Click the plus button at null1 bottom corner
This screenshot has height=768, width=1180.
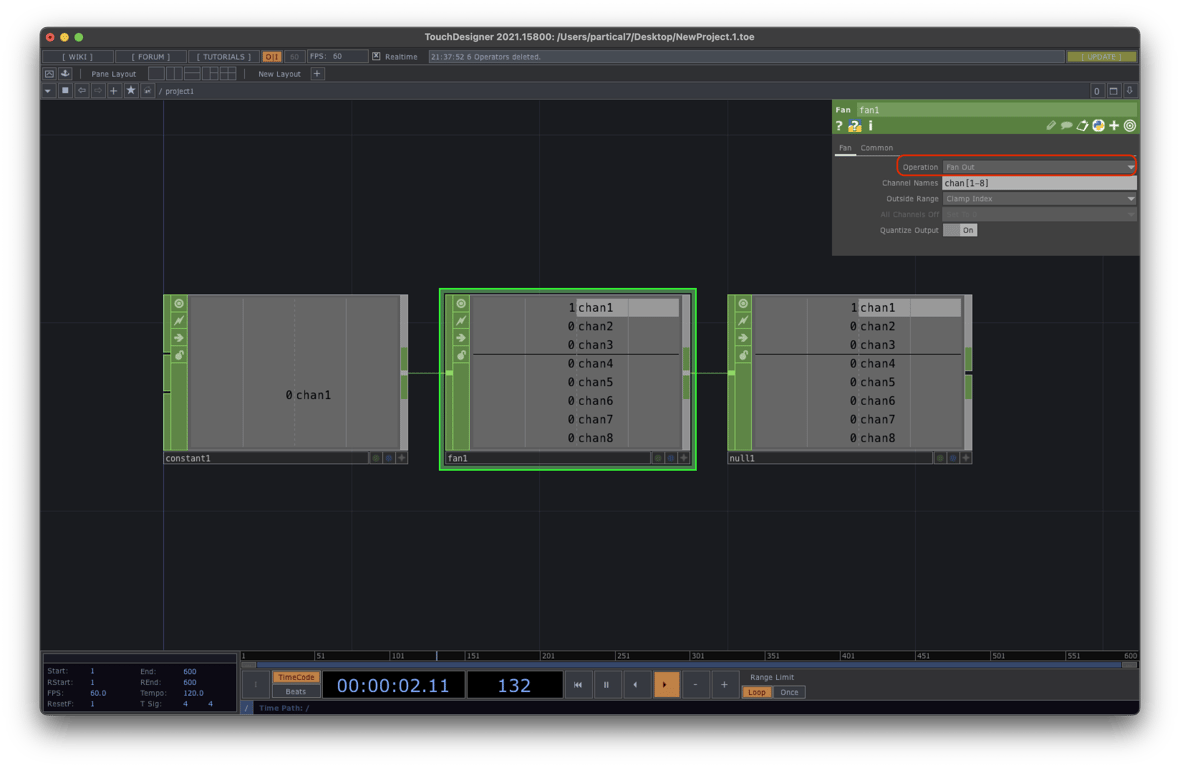[966, 457]
